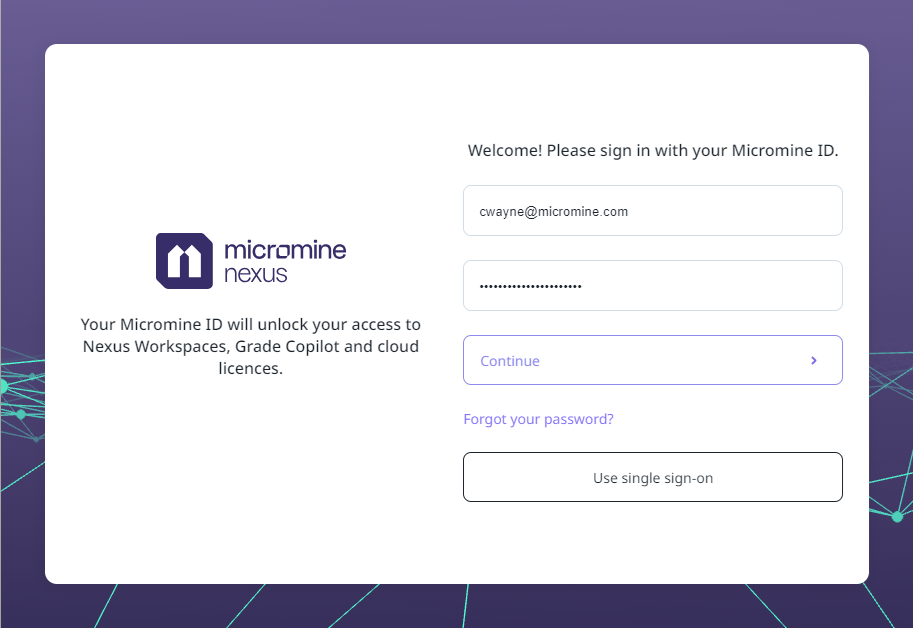Click the "micromine" wordmark text
This screenshot has width=913, height=628.
[x=285, y=250]
